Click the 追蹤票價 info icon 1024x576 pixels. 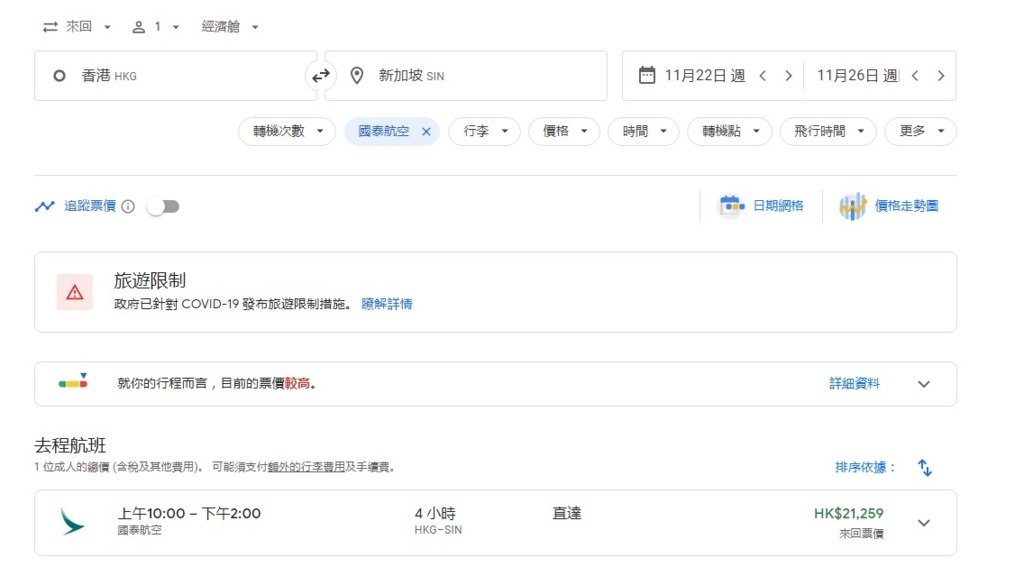(x=128, y=206)
